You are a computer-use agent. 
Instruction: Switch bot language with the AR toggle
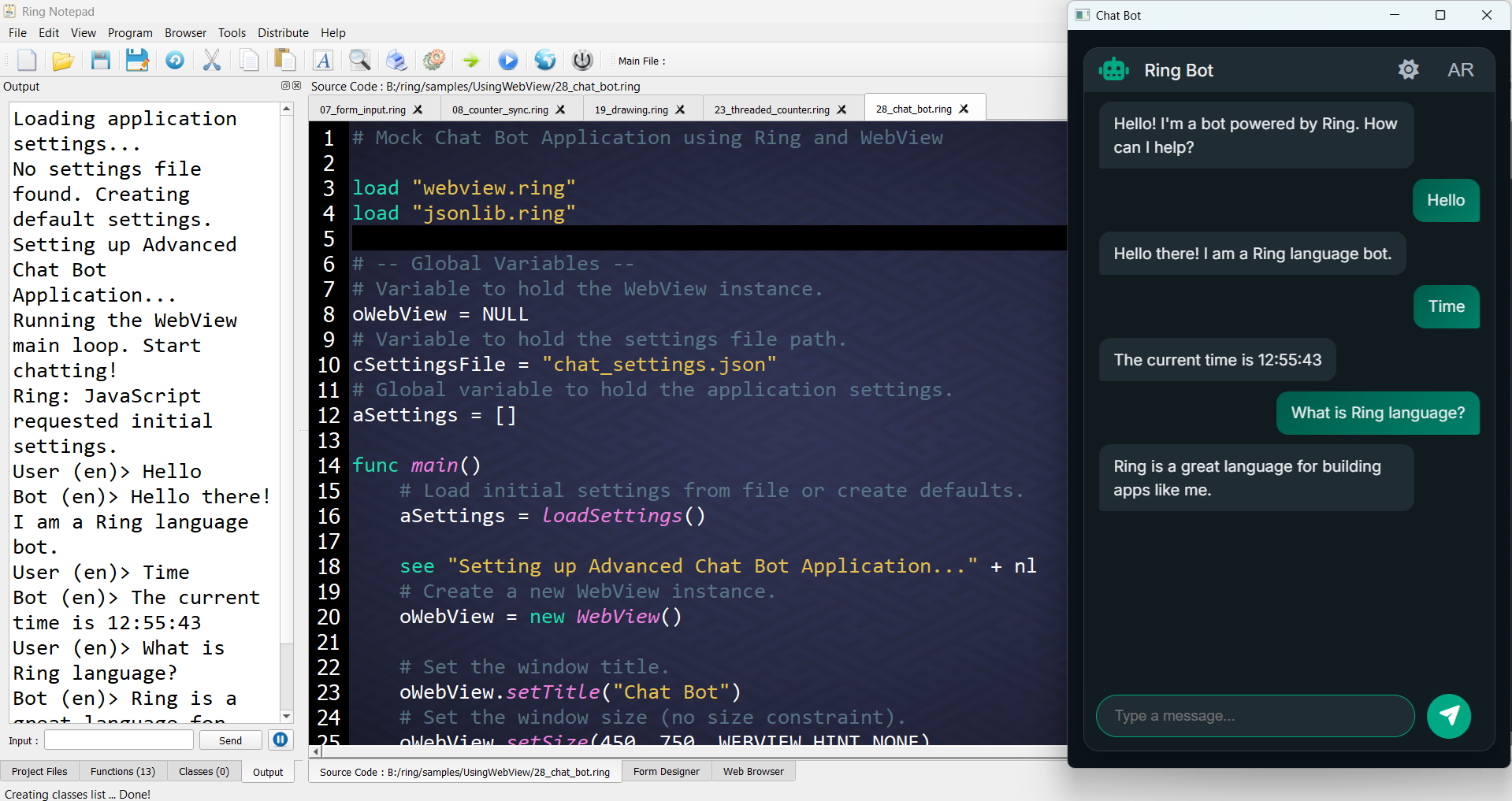1460,69
